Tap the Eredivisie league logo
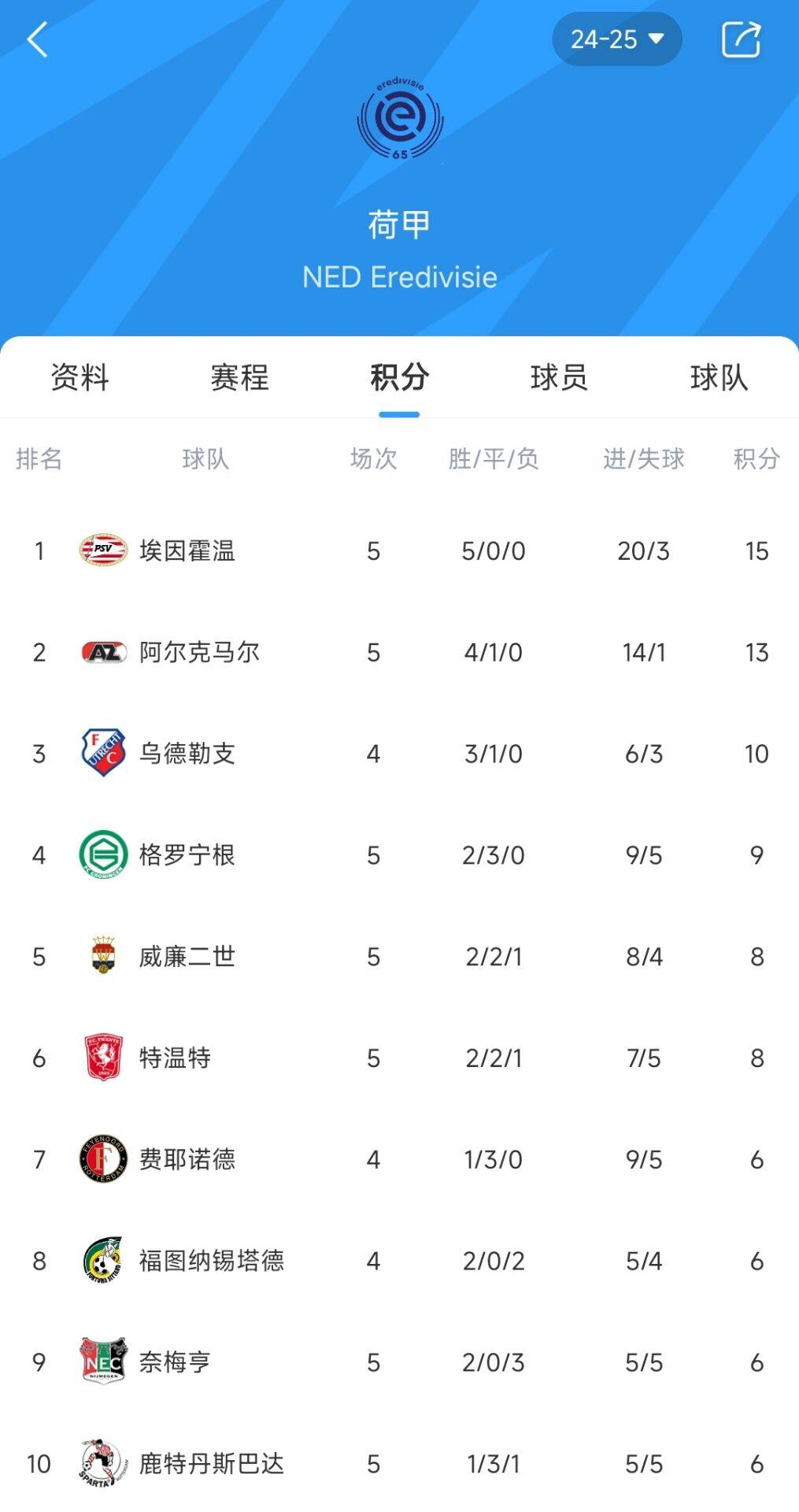The width and height of the screenshot is (799, 1512). [x=400, y=118]
